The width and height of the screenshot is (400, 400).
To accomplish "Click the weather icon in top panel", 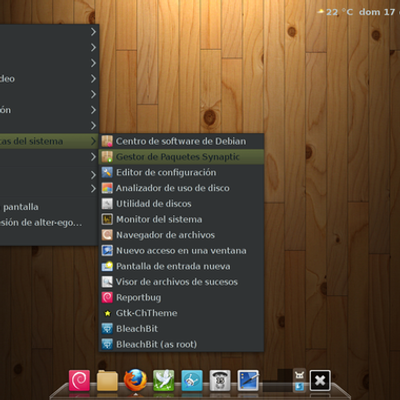I will click(x=321, y=12).
